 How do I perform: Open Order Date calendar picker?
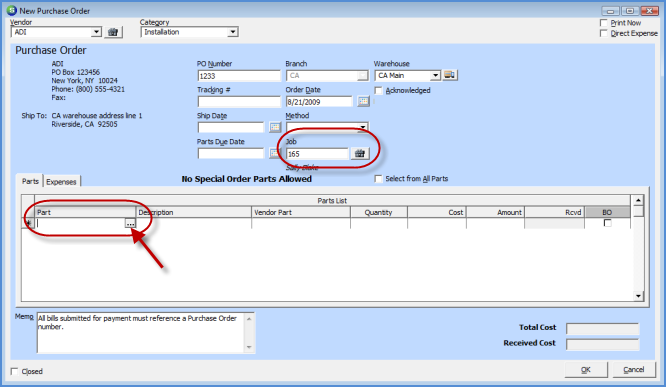363,102
